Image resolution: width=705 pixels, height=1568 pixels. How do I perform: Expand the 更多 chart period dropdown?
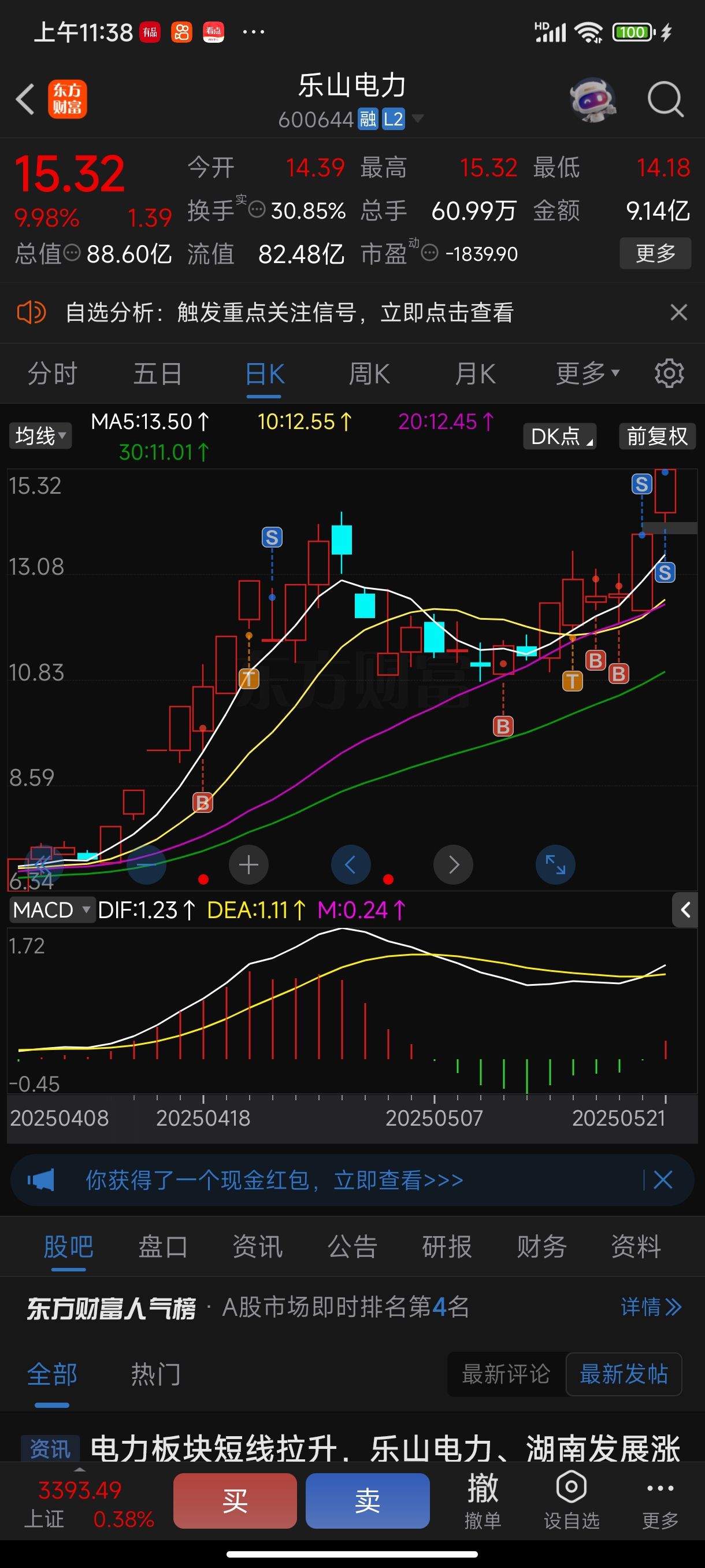click(588, 373)
